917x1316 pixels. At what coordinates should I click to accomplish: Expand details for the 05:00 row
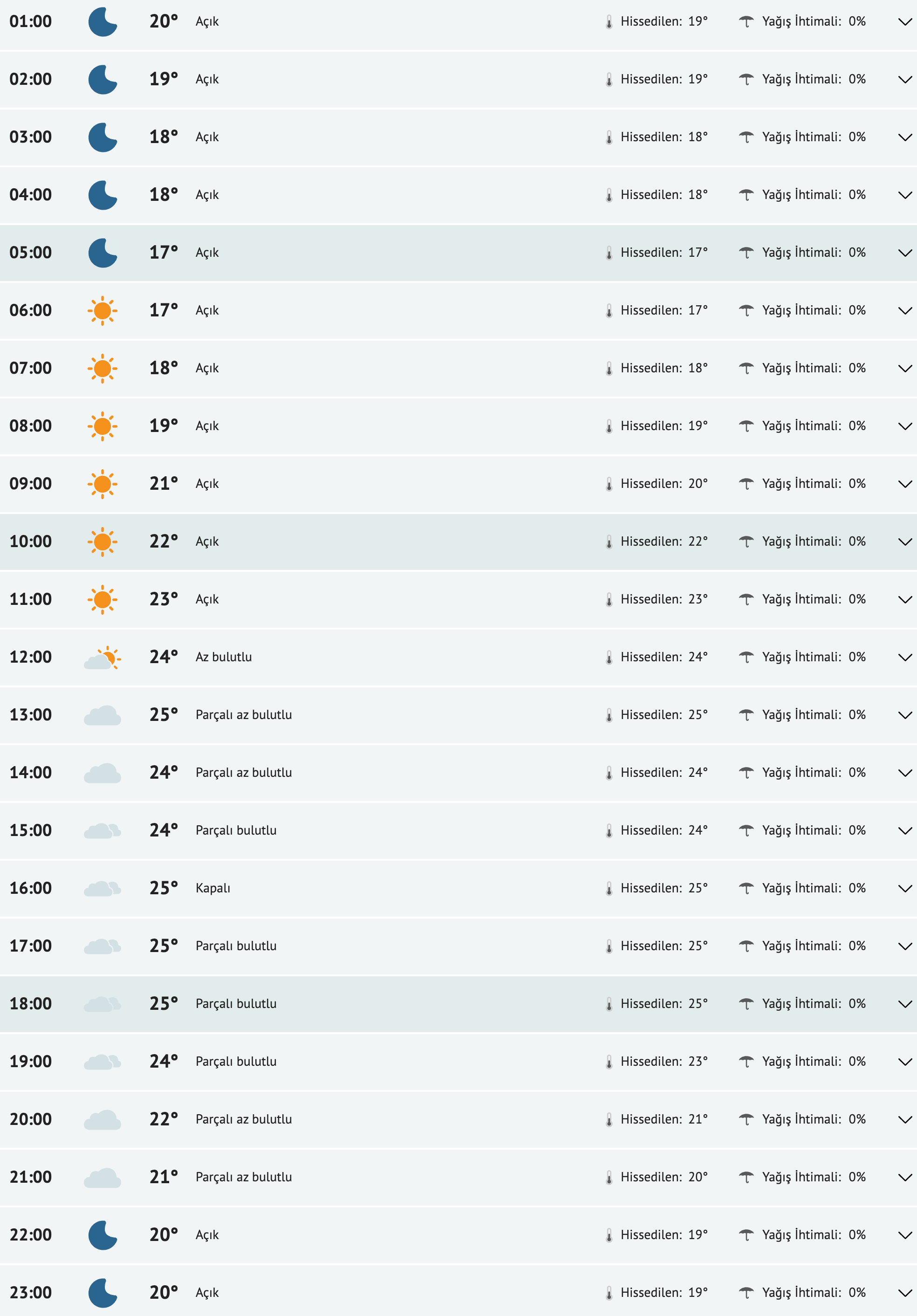[x=904, y=253]
